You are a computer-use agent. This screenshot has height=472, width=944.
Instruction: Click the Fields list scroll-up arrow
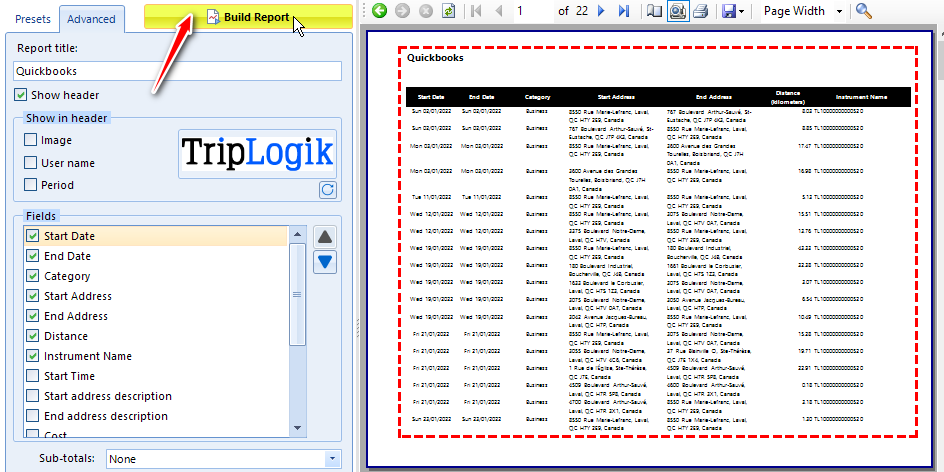pyautogui.click(x=297, y=234)
